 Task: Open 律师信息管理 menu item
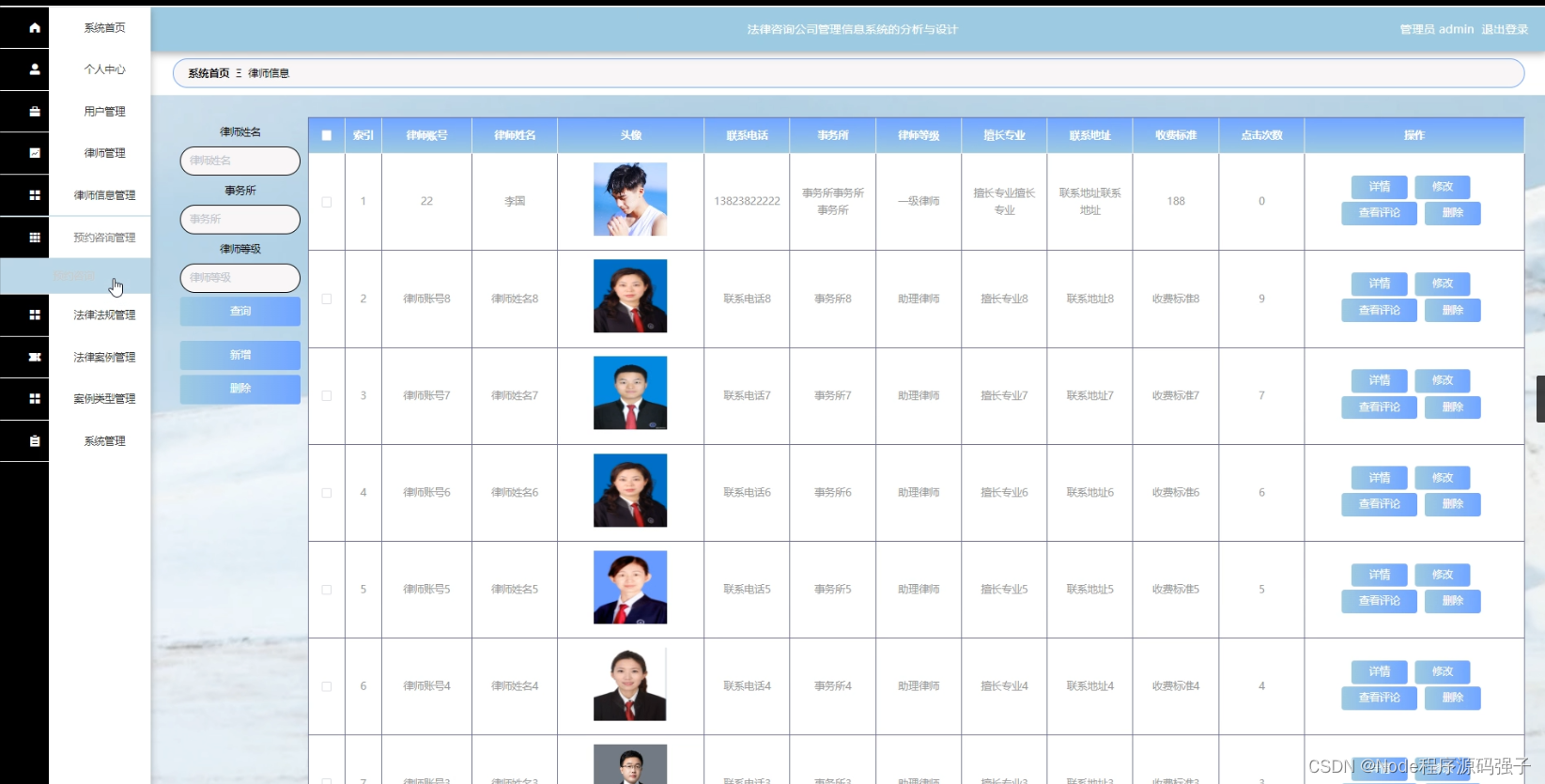click(x=104, y=195)
